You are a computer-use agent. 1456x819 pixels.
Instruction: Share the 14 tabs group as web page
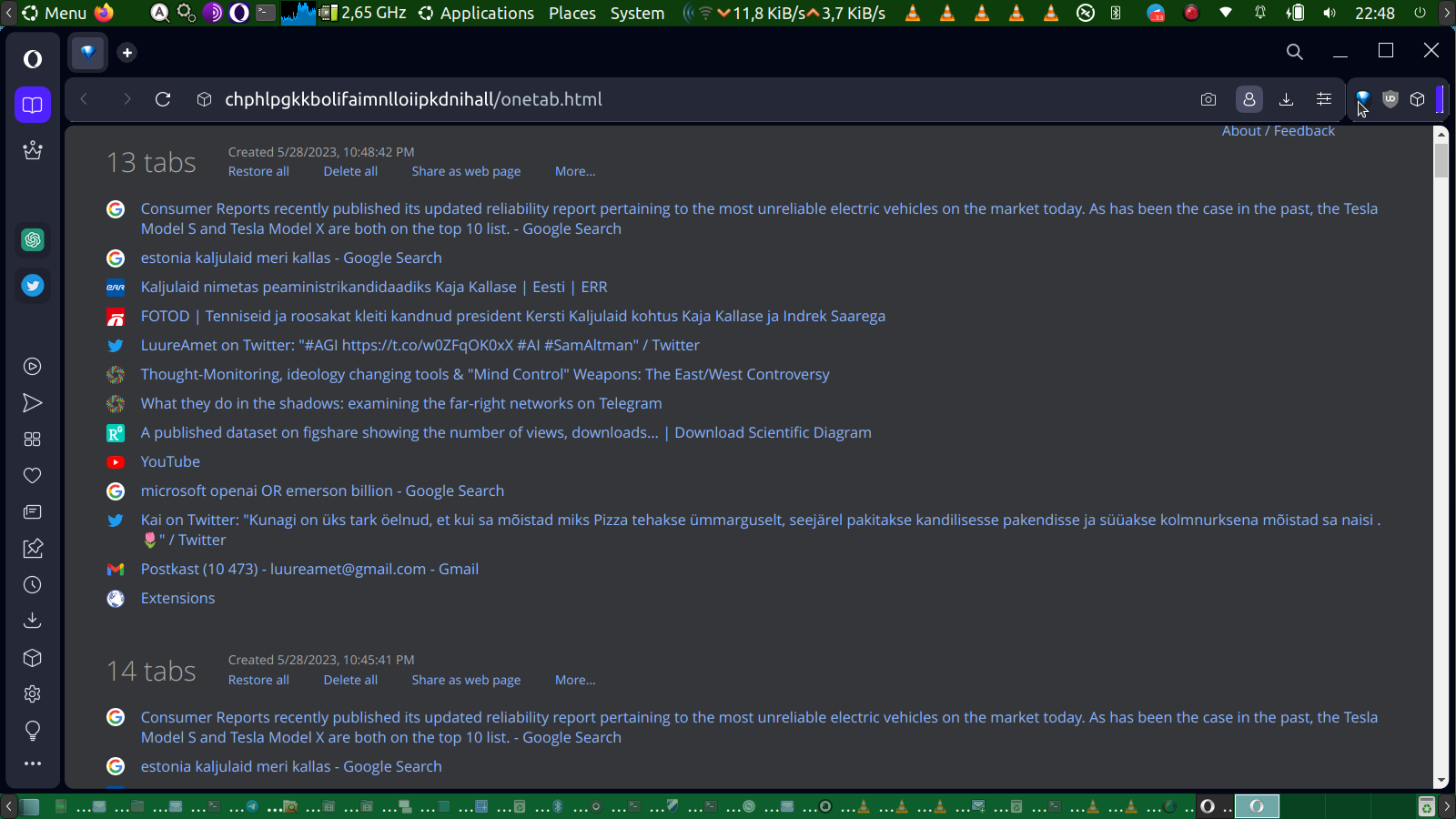466,680
